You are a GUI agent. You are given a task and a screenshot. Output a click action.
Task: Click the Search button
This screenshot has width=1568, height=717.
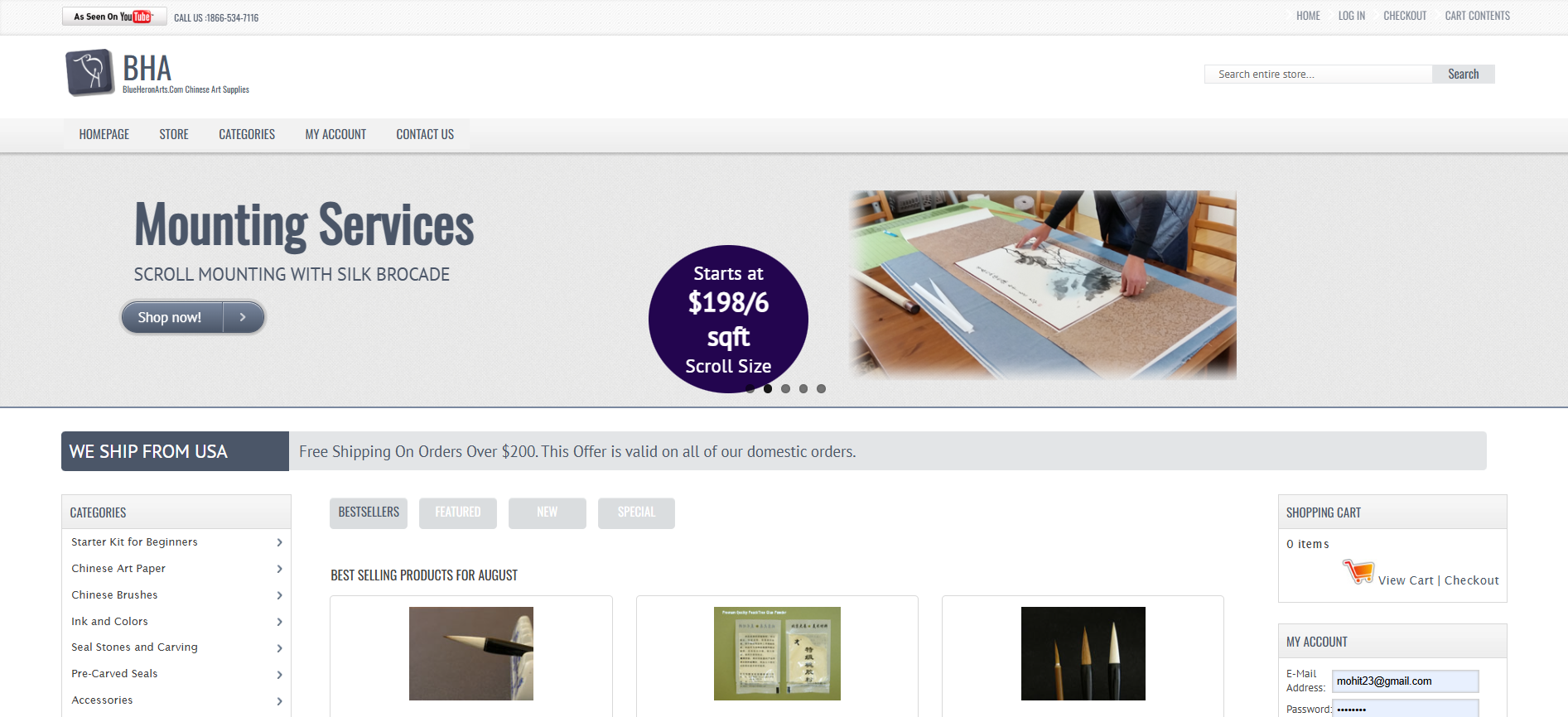tap(1463, 74)
